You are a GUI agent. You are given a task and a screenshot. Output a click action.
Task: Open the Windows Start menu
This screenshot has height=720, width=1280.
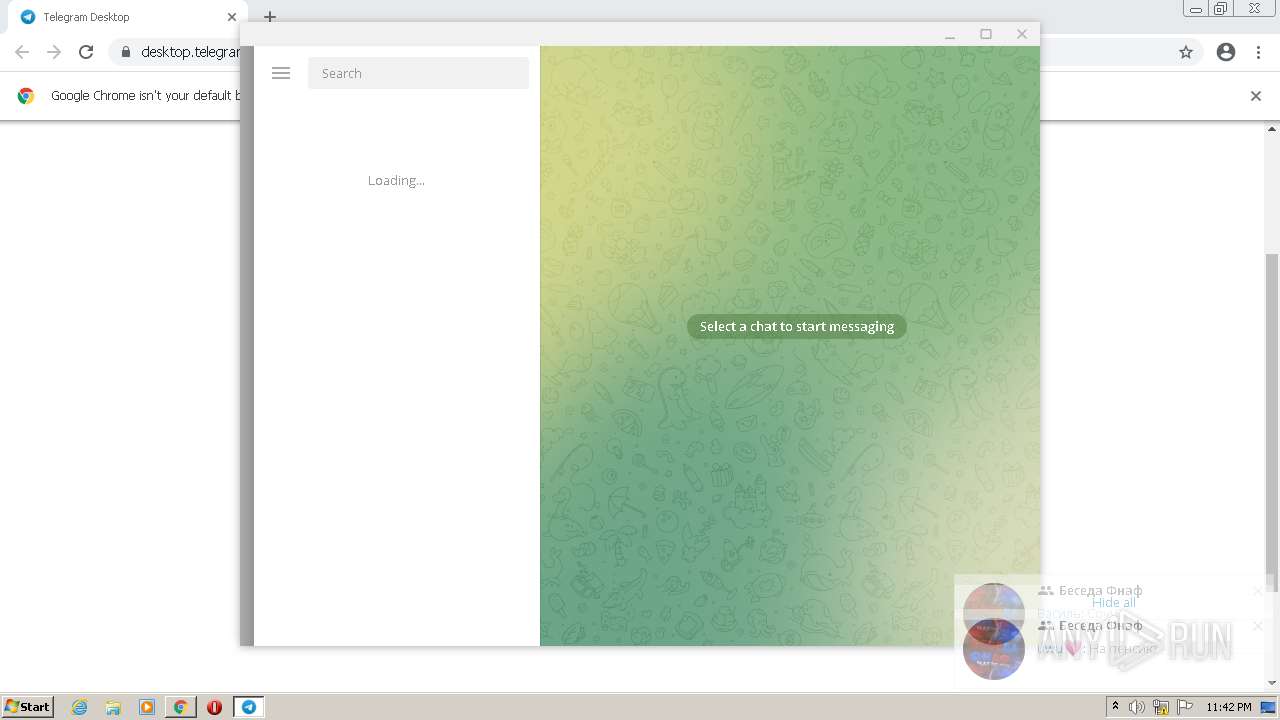(27, 706)
